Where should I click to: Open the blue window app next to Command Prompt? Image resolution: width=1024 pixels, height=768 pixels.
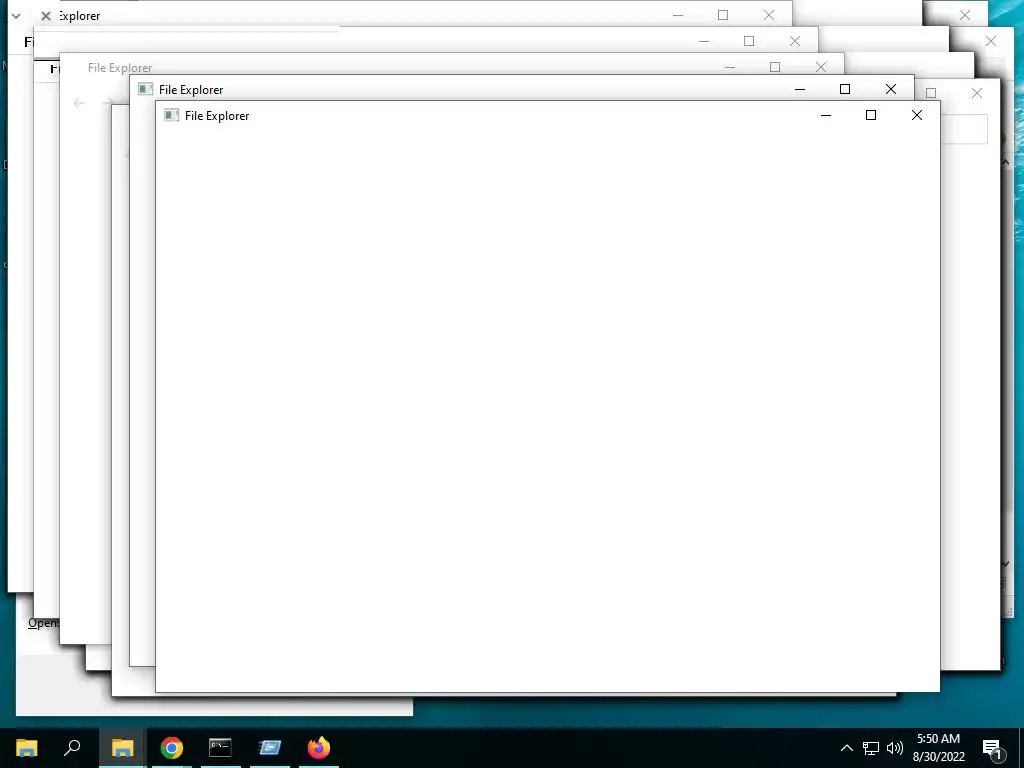click(x=269, y=748)
